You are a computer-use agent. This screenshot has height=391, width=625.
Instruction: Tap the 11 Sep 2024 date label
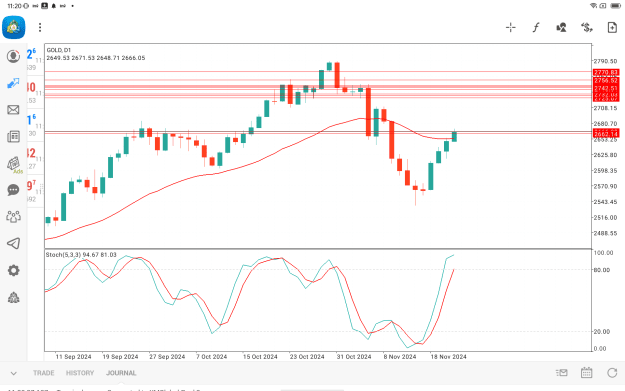[73, 357]
